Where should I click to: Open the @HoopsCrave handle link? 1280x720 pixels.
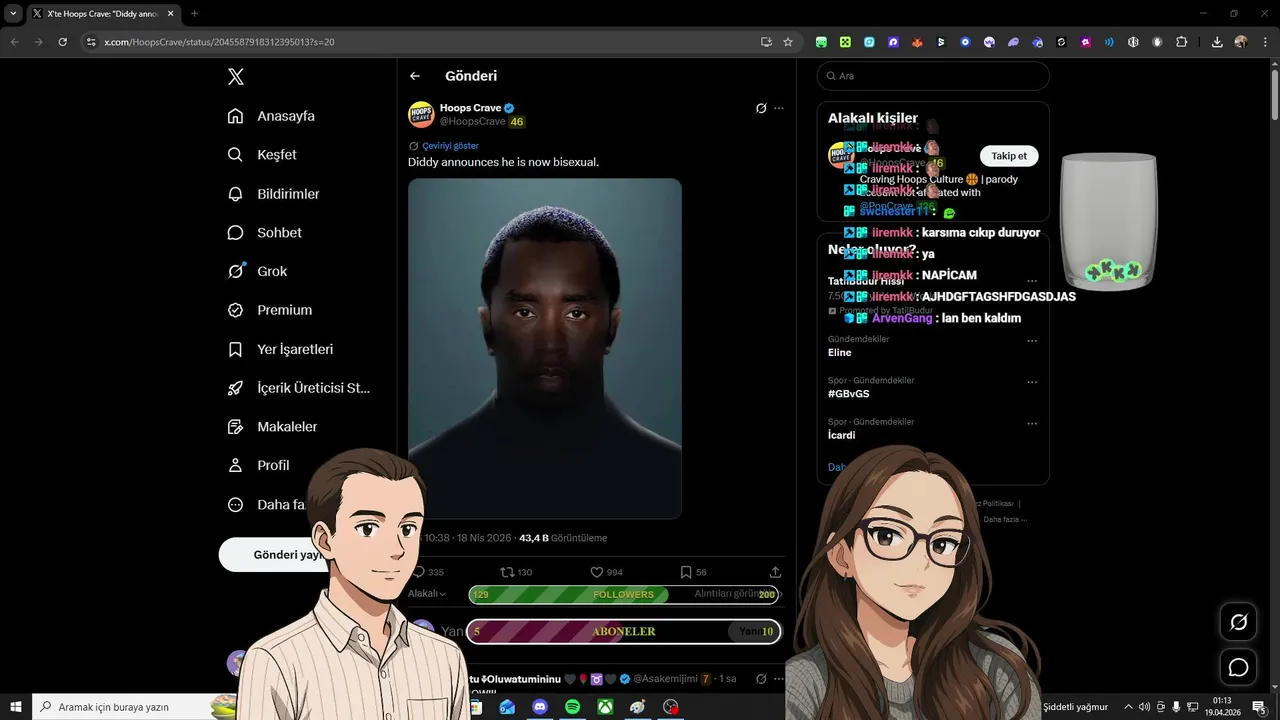pyautogui.click(x=472, y=122)
